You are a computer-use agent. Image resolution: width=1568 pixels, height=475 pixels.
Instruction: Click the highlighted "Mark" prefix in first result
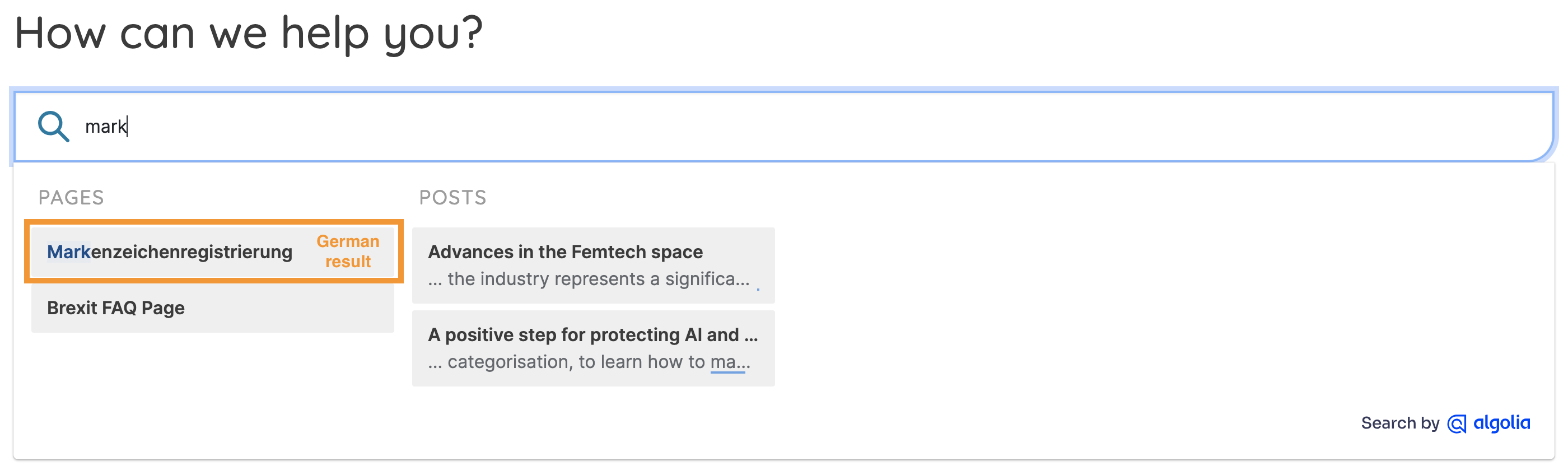(x=69, y=252)
